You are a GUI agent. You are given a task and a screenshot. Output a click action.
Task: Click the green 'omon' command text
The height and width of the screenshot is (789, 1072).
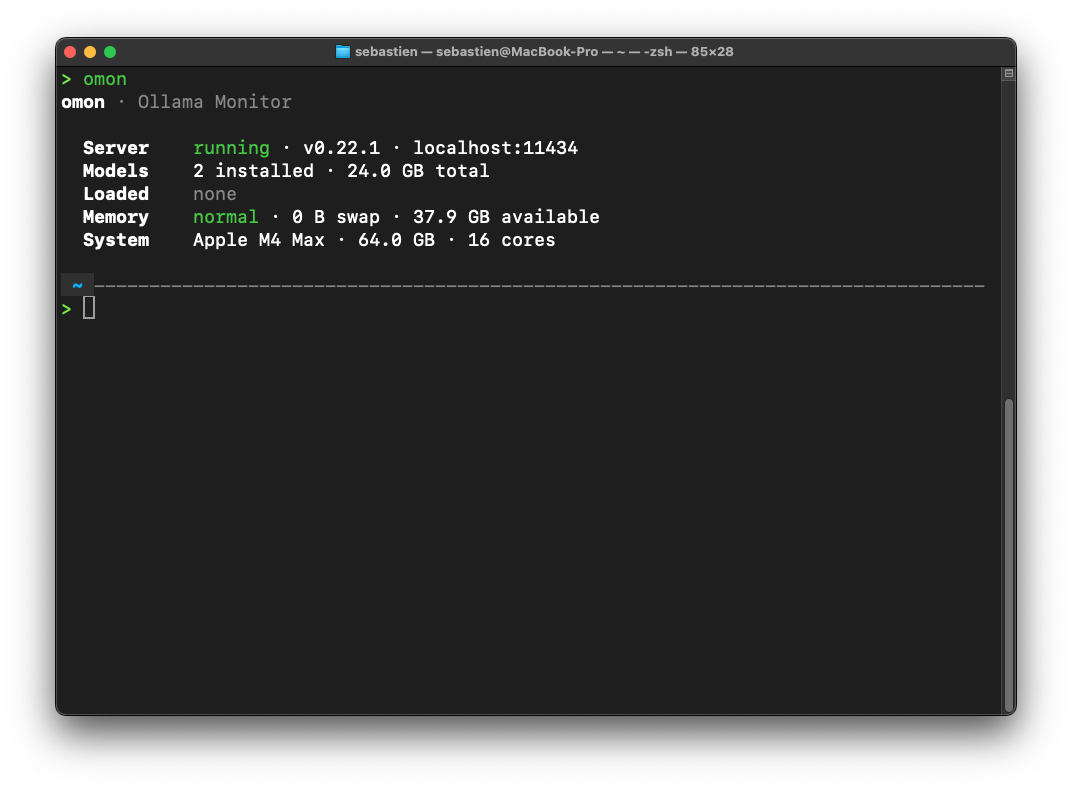[105, 79]
